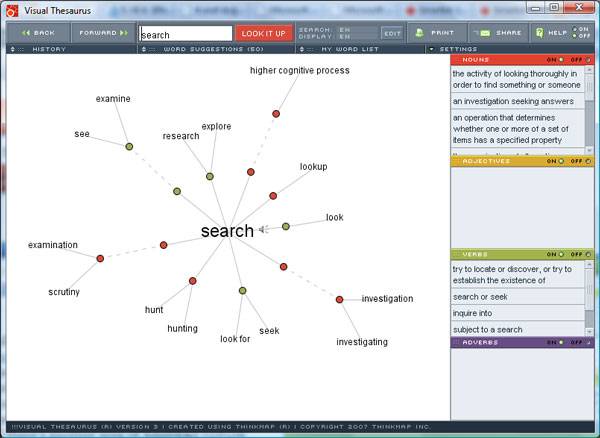
Task: Click the Share envelope icon
Action: [x=484, y=33]
